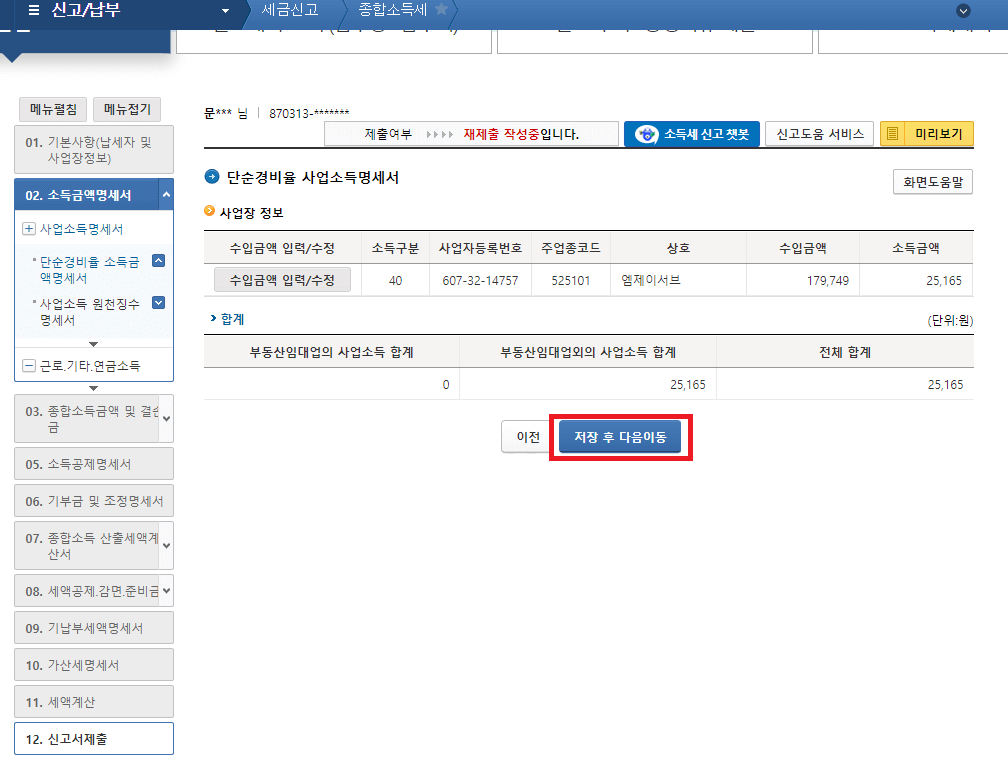Click the yellow document icon beside 미리보기
This screenshot has height=765, width=1008.
(x=892, y=134)
